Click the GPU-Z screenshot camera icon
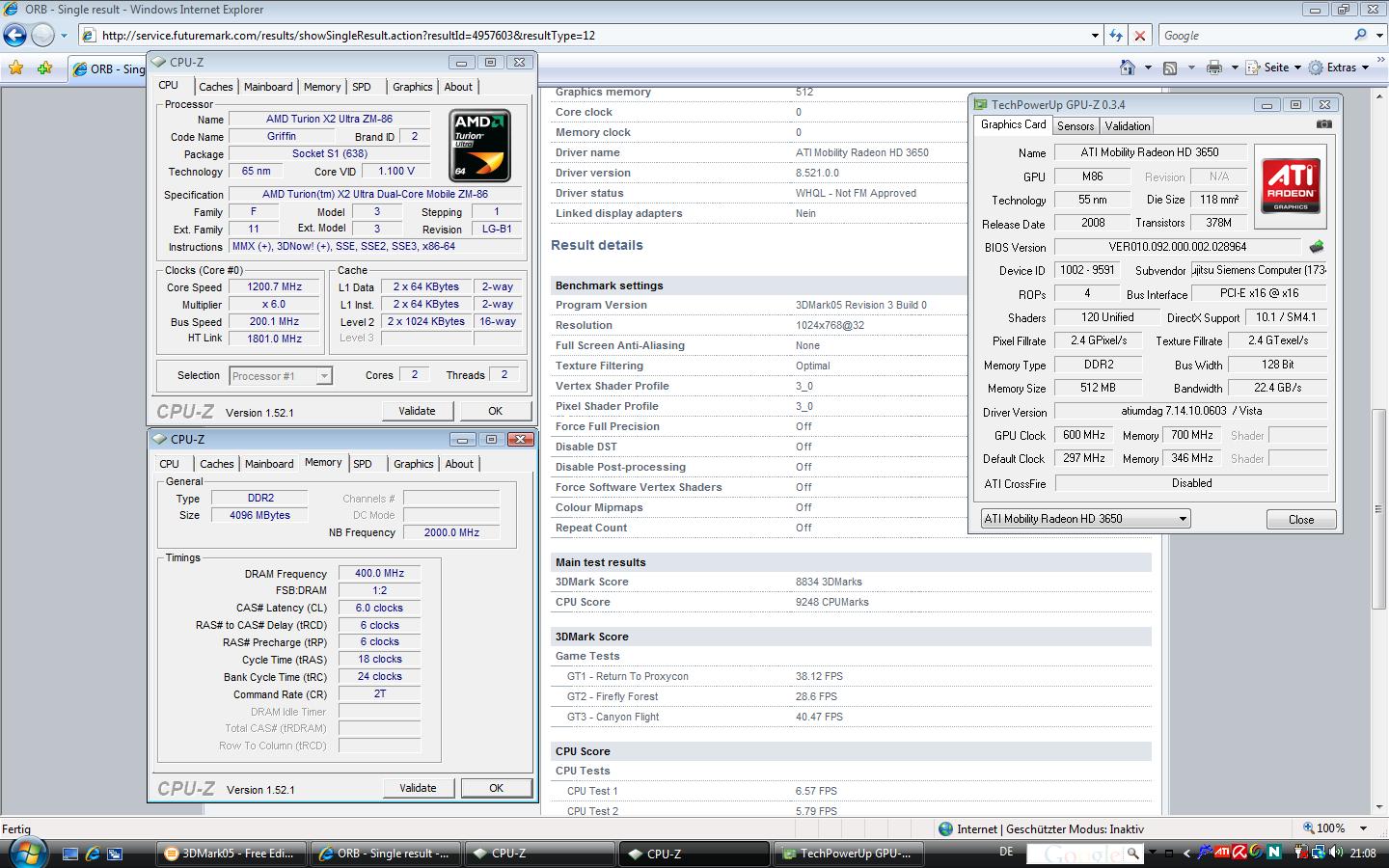 [1324, 124]
